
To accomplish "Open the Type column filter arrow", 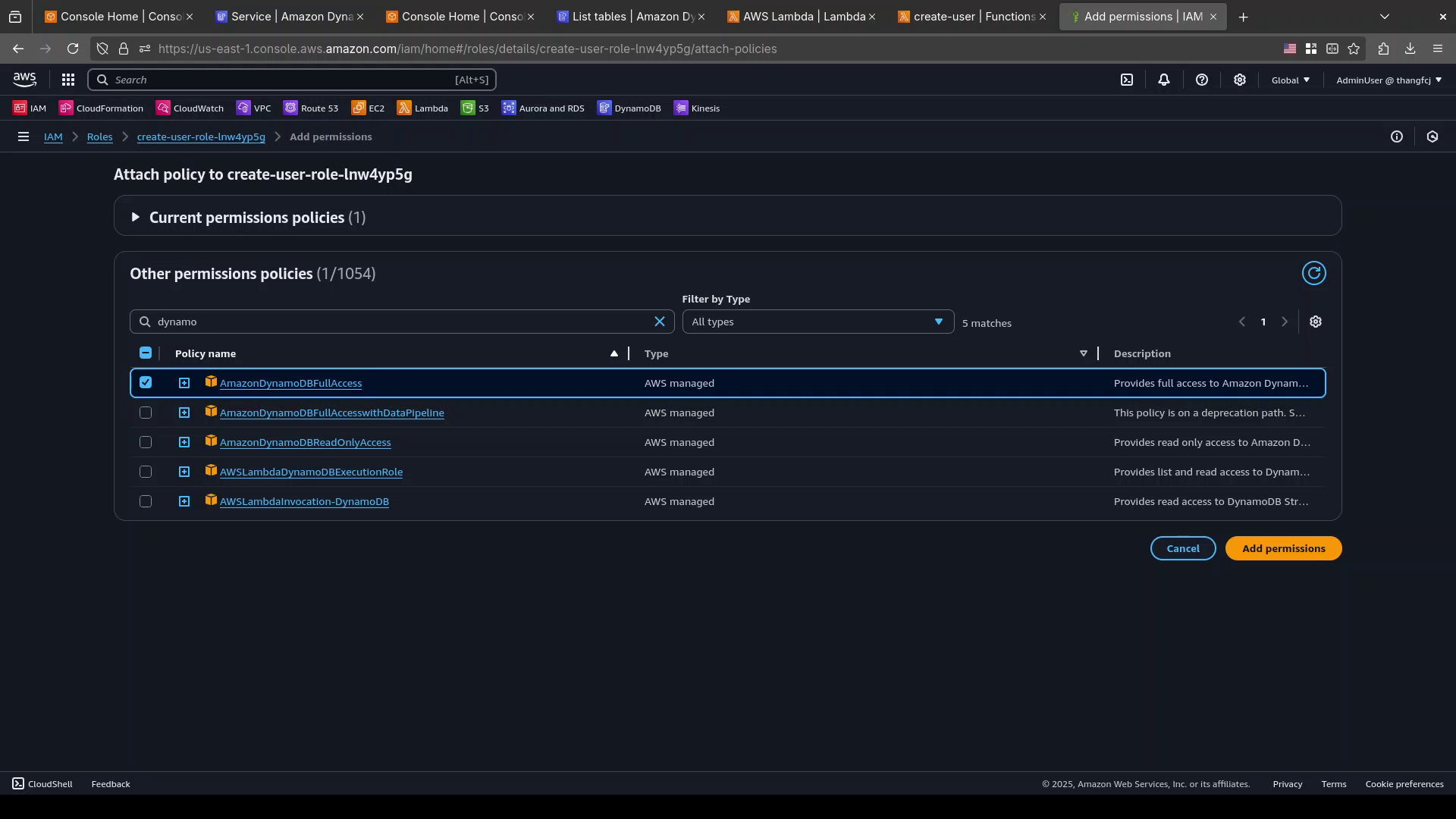I will [x=1083, y=353].
